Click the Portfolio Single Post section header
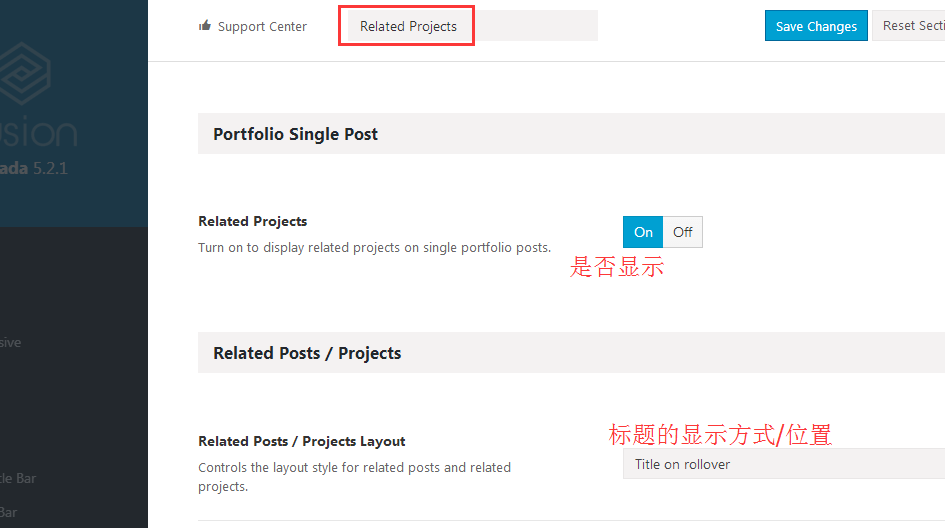The height and width of the screenshot is (528, 945). (x=571, y=134)
